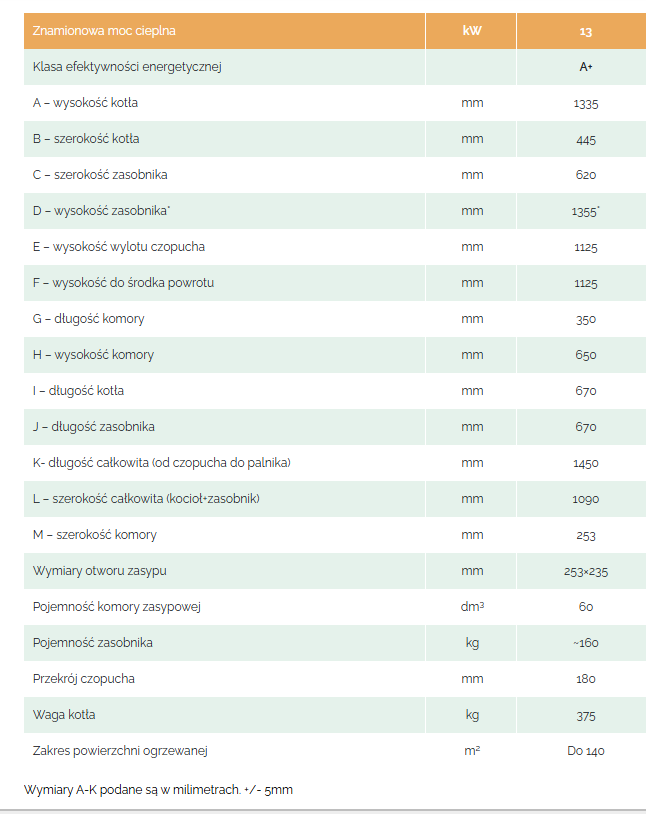Viewport: 665px width, 814px height.
Task: Click the "Wymiary A-K podane" footnote text
Action: (x=158, y=790)
